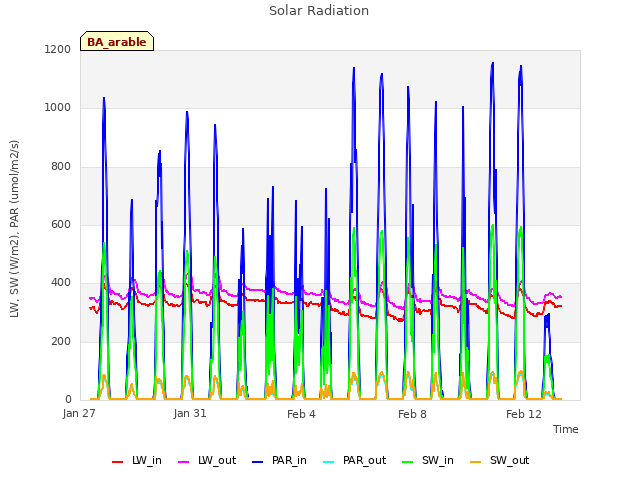This screenshot has width=640, height=480.
Task: Click the magenta LW_out legend color marker
Action: (x=184, y=462)
